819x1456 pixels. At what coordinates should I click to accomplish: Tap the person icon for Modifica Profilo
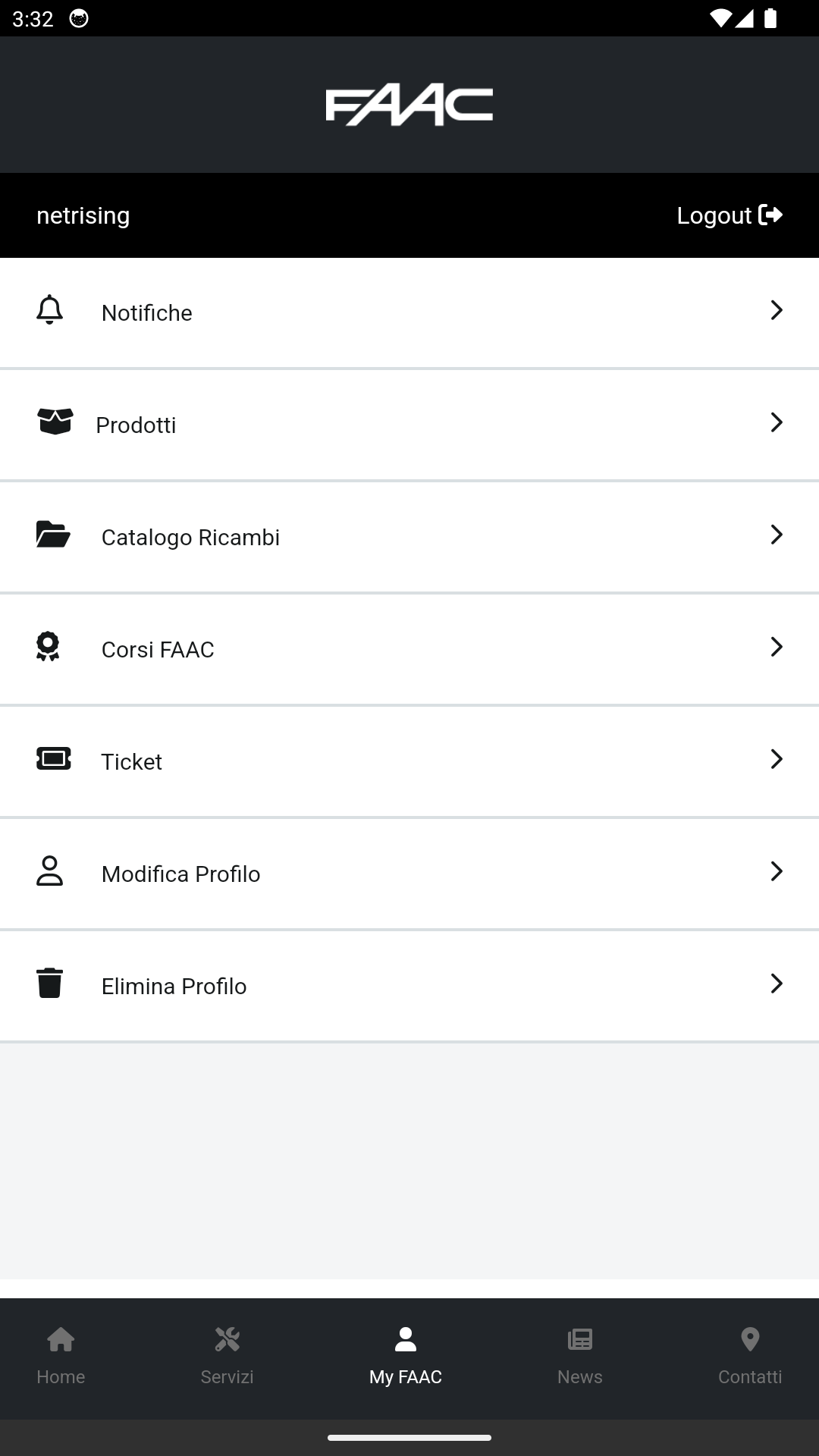(50, 871)
